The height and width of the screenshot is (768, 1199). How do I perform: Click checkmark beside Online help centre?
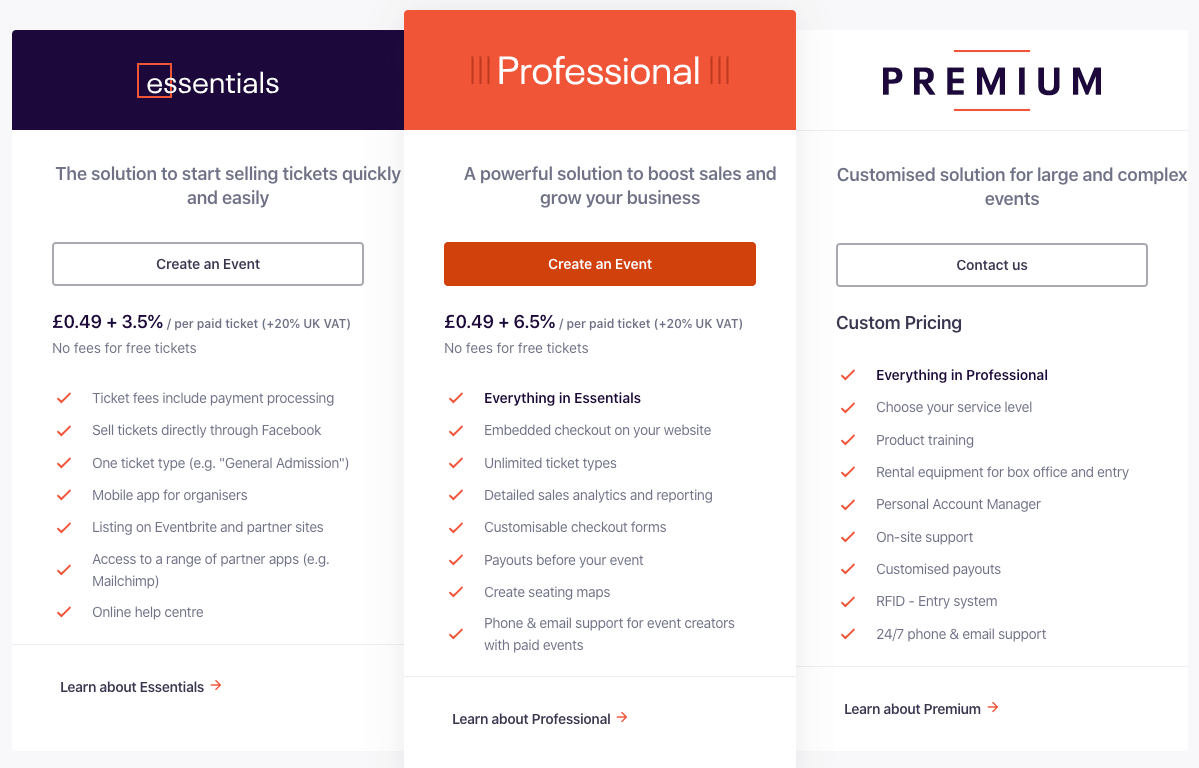(x=64, y=612)
